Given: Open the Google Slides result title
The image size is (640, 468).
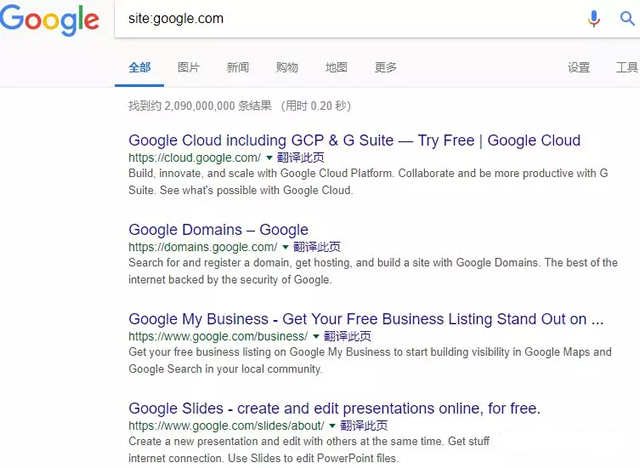Looking at the screenshot, I should point(334,408).
